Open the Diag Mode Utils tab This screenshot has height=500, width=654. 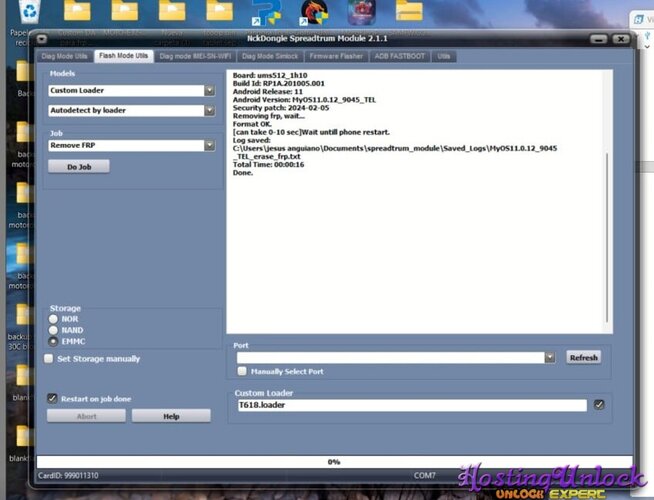click(x=65, y=56)
